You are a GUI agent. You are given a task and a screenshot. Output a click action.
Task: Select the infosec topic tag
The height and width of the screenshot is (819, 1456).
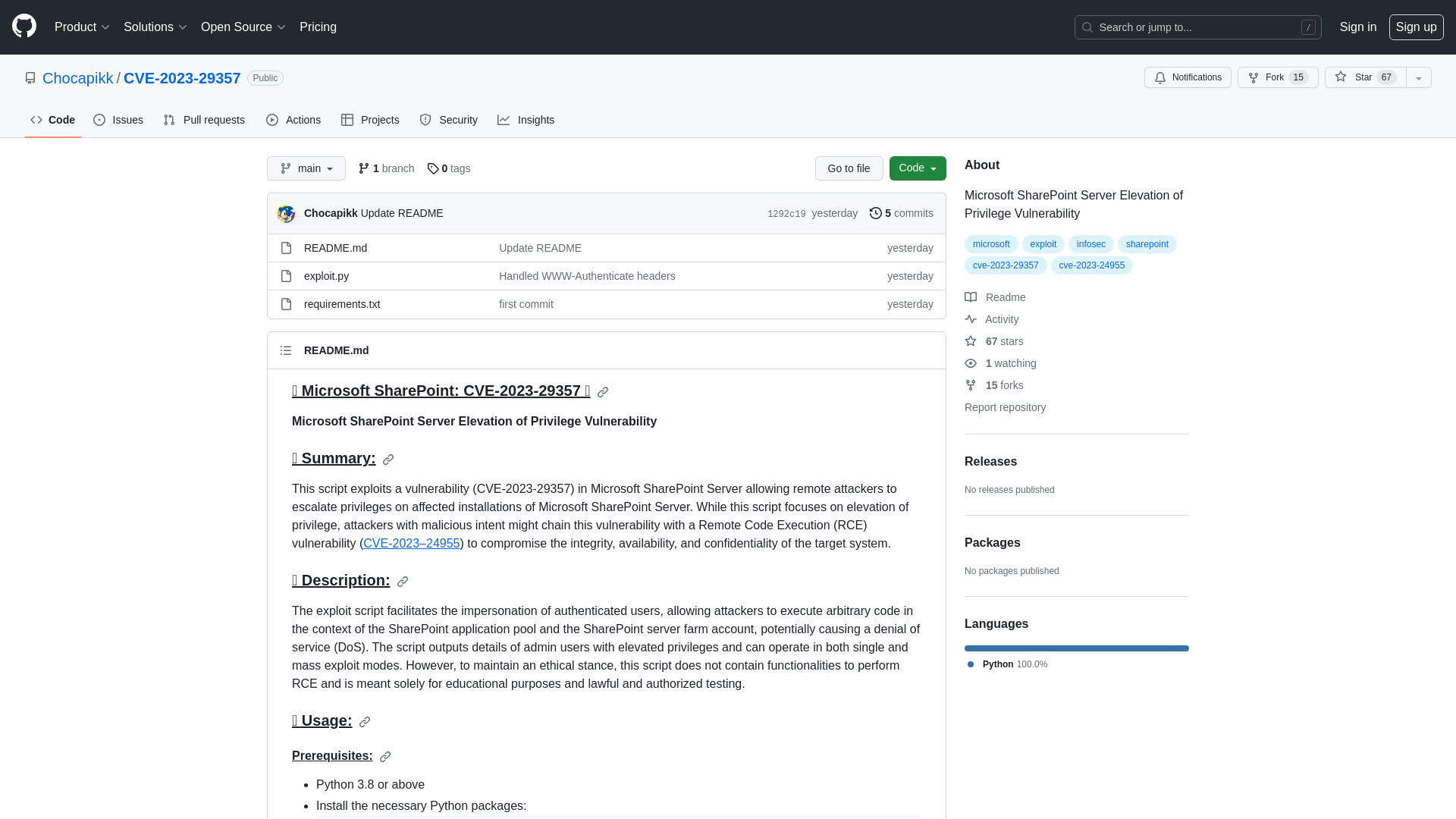(1091, 244)
